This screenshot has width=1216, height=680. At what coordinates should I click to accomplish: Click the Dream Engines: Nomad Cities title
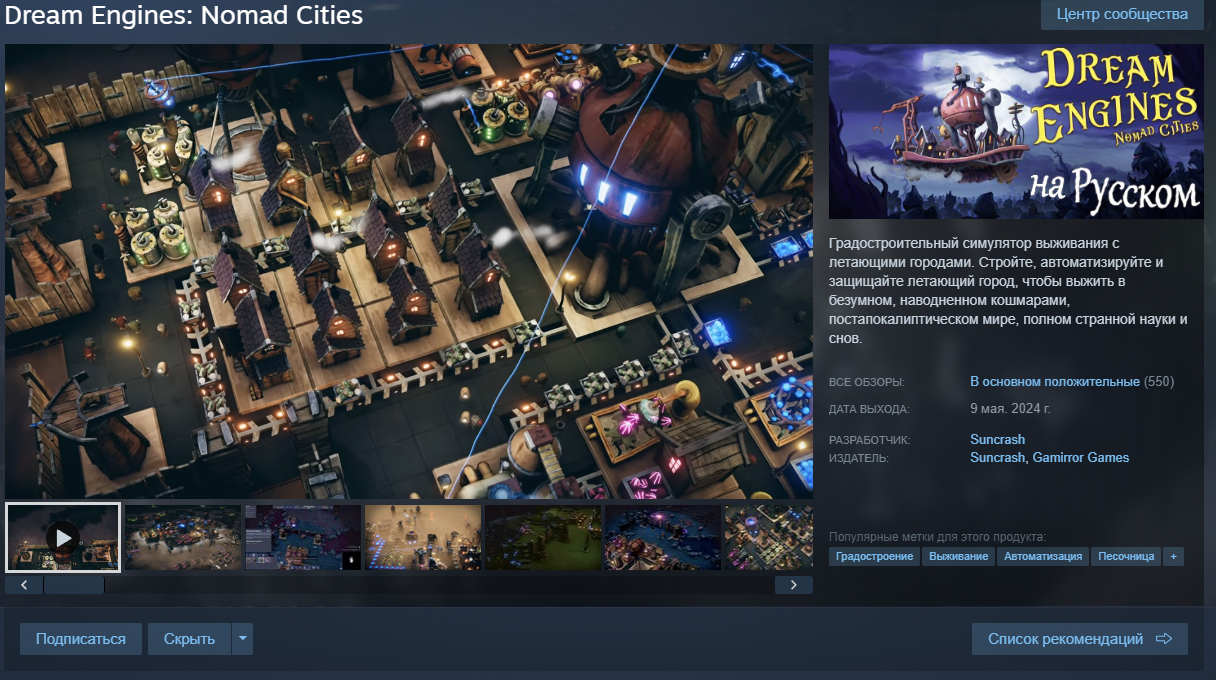click(184, 16)
